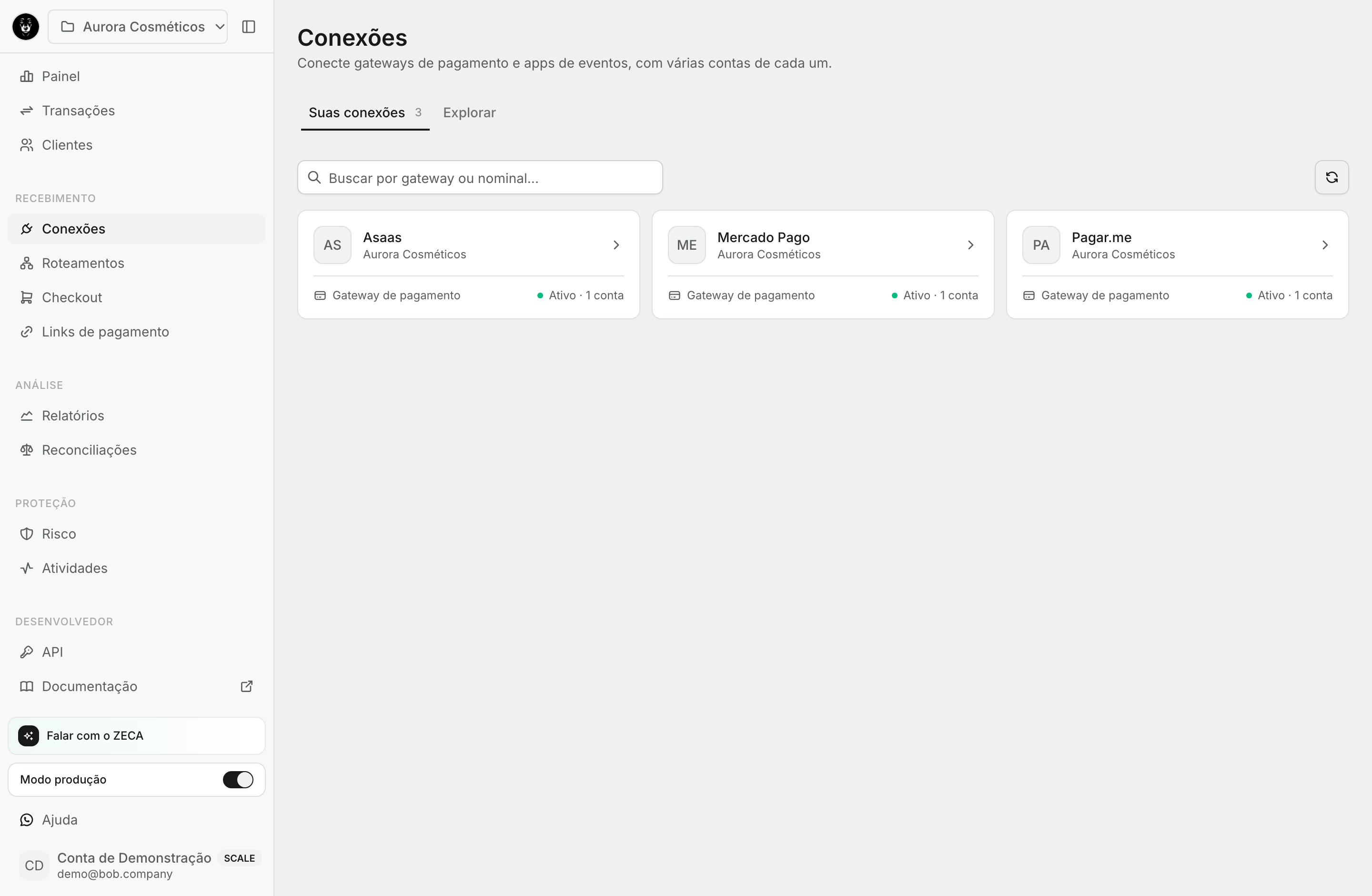
Task: Click the ZECA sparkle icon
Action: pos(29,736)
